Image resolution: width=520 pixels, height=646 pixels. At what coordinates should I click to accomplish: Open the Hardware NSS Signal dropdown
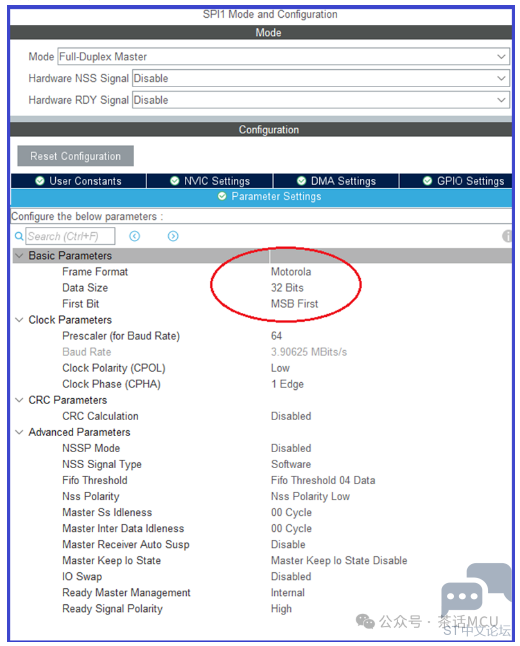coord(321,78)
